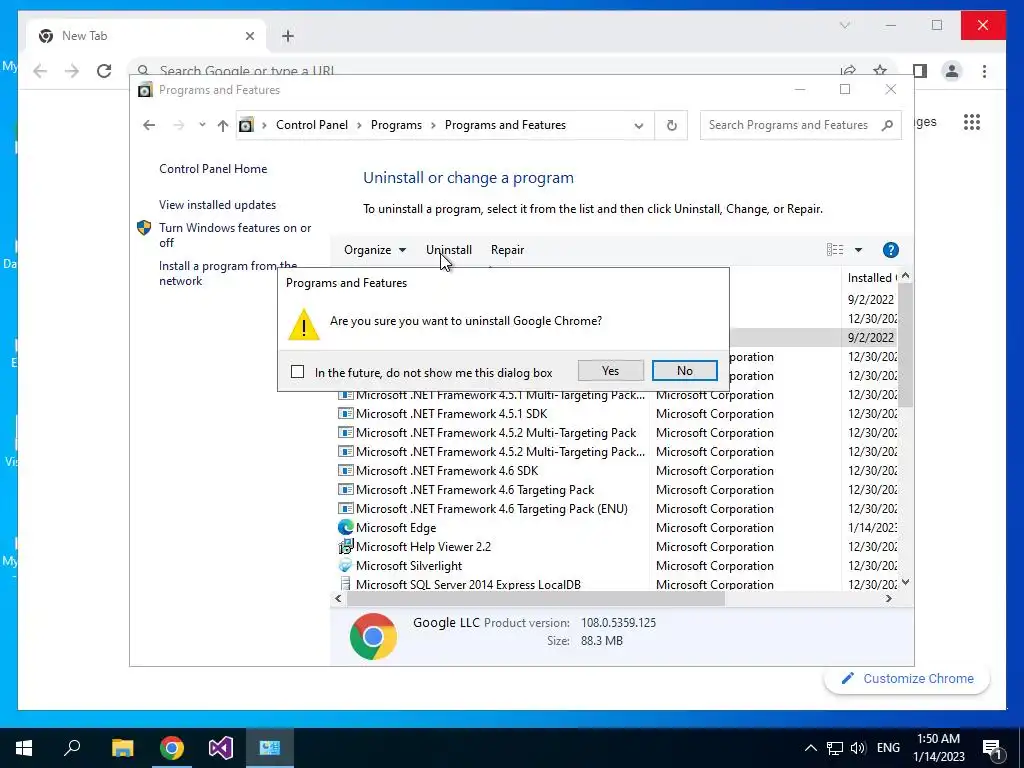Viewport: 1024px width, 768px height.
Task: Open Chrome's three-dot menu
Action: click(984, 71)
